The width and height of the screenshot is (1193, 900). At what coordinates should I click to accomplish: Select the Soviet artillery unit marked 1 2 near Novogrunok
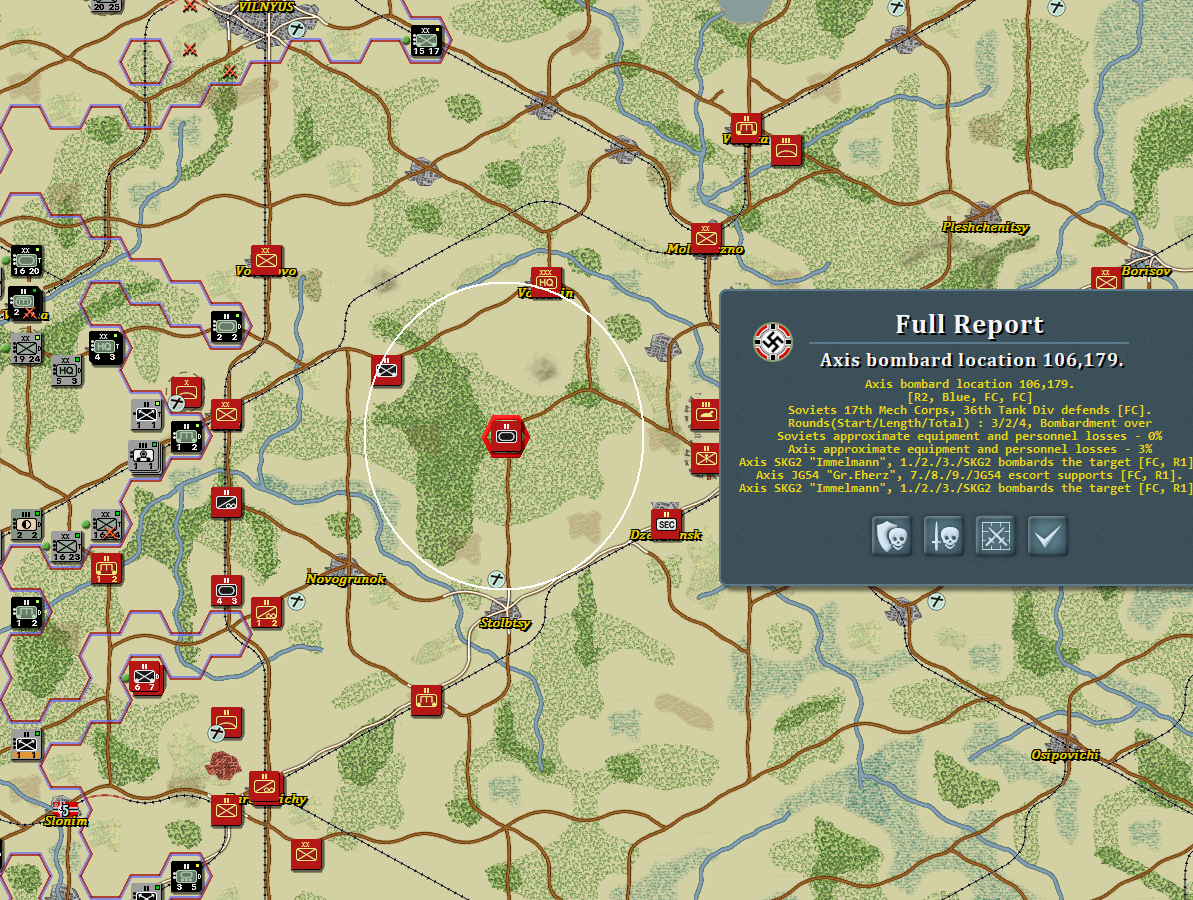pos(266,612)
